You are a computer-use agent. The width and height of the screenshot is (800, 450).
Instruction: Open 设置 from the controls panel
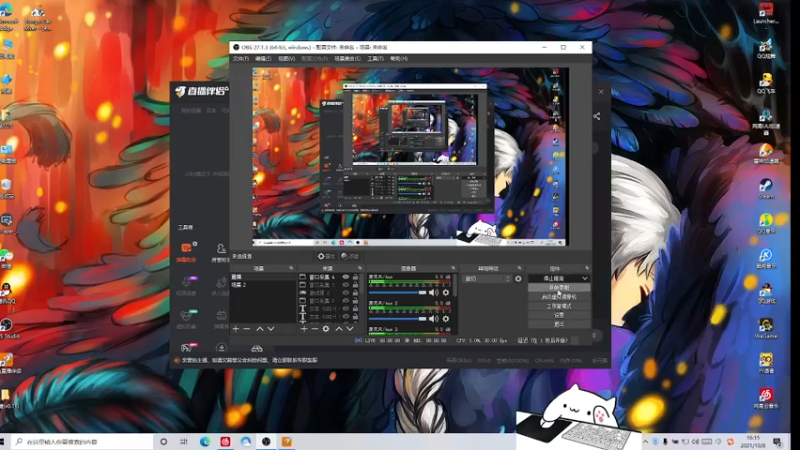pyautogui.click(x=559, y=315)
